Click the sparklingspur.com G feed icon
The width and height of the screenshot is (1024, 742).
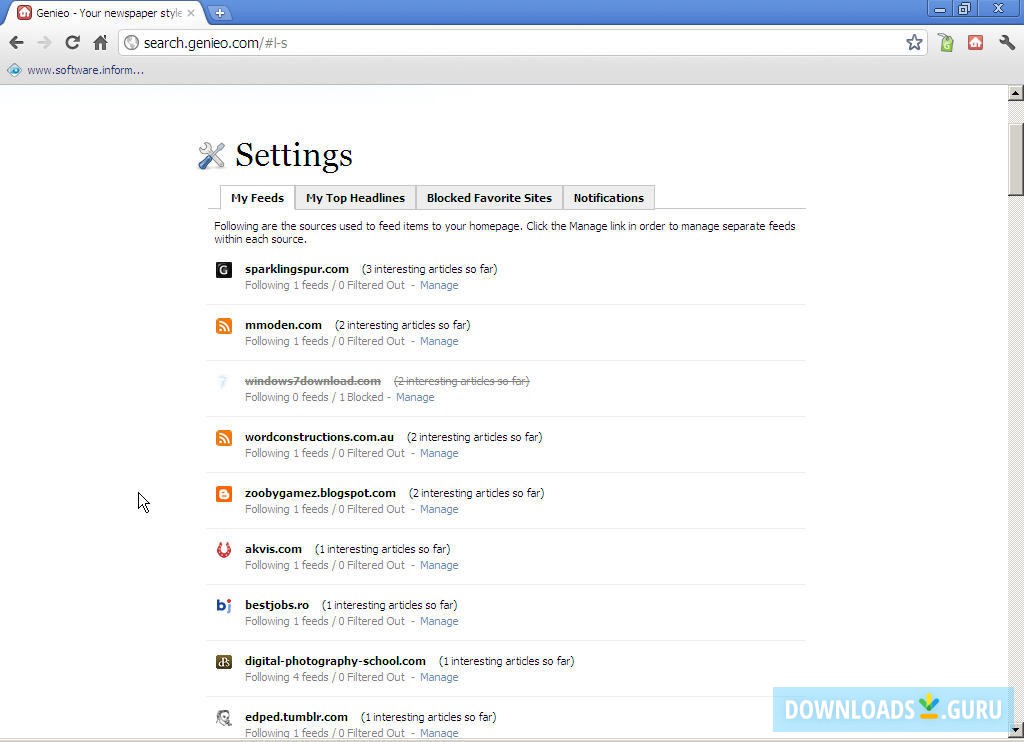point(224,270)
